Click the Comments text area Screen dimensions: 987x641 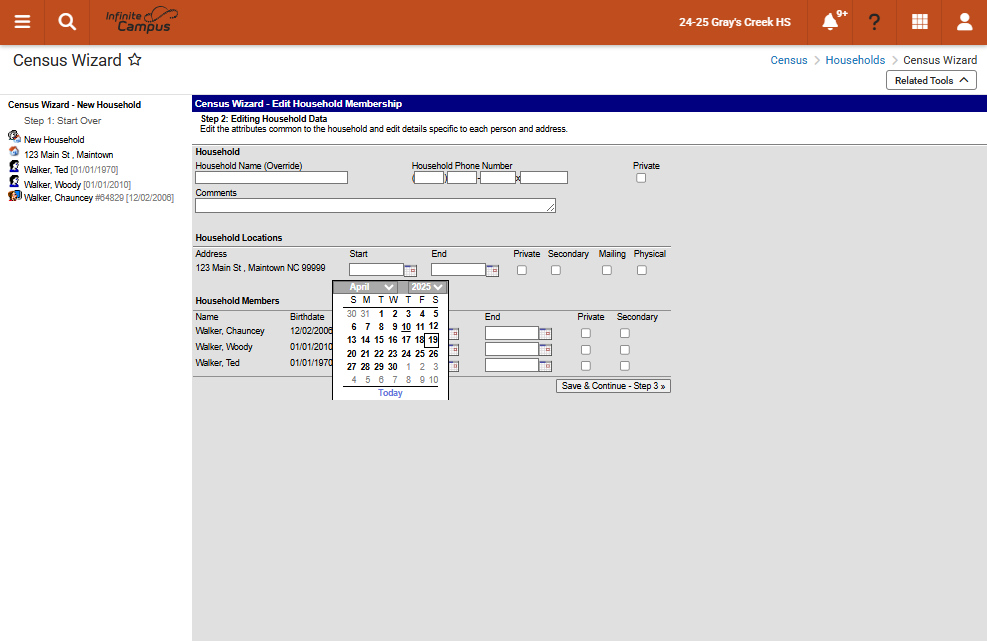point(375,205)
